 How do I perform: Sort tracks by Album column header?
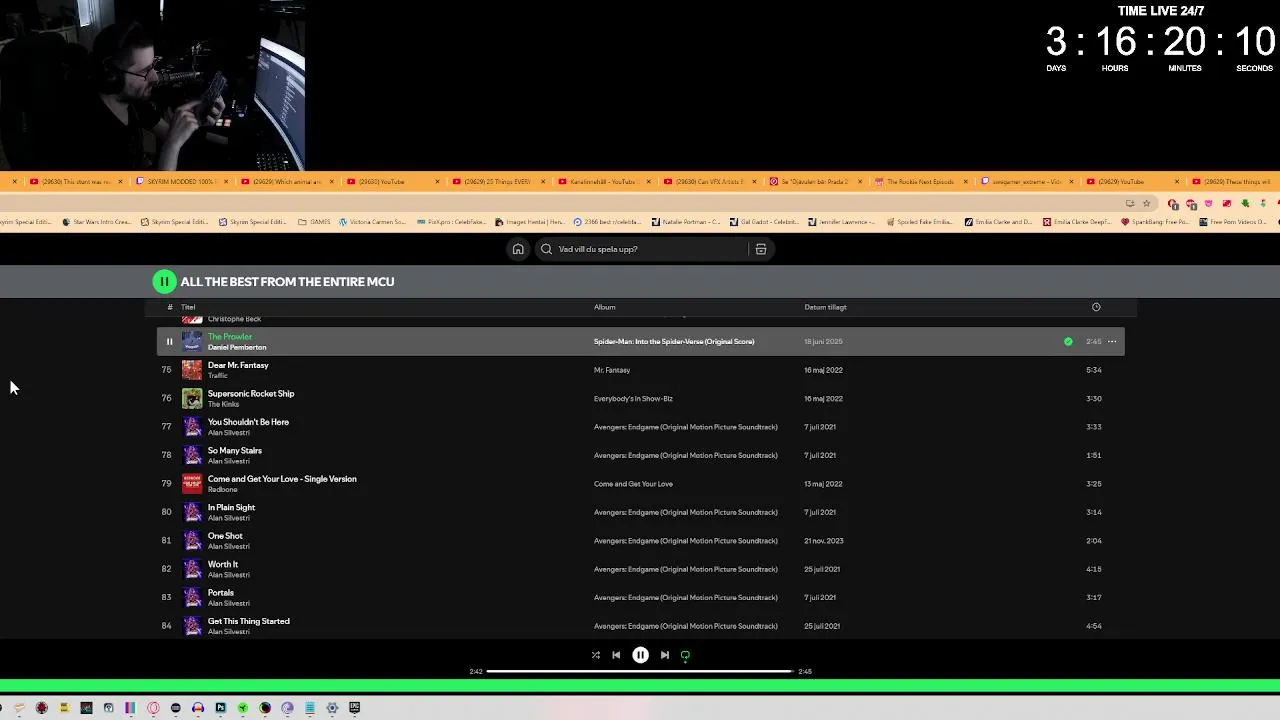(x=605, y=307)
